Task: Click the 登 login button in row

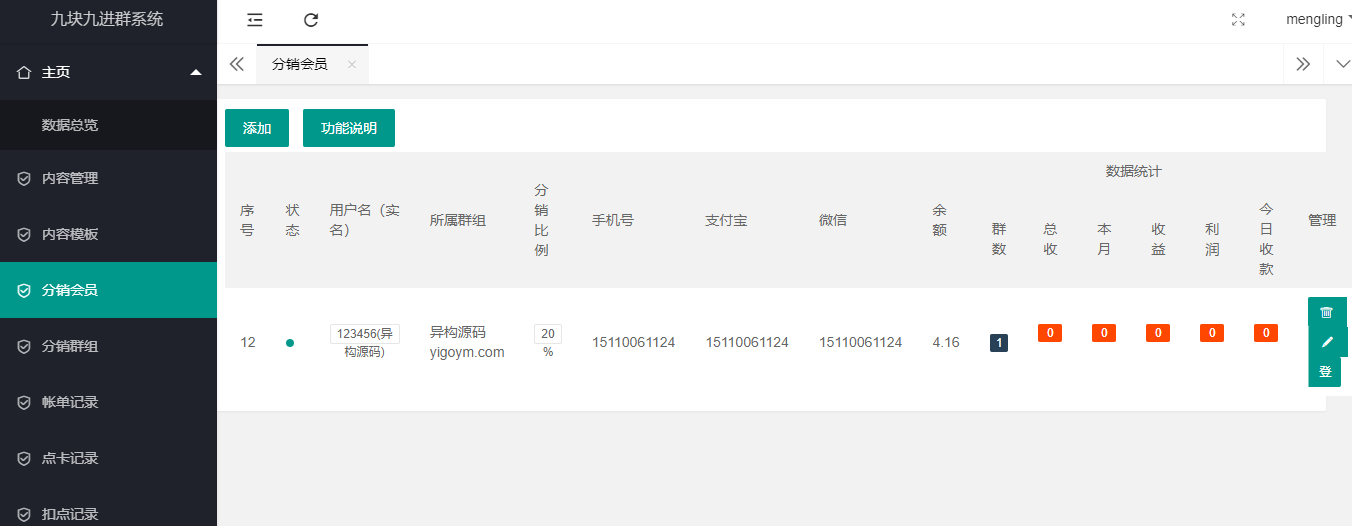Action: 1325,372
